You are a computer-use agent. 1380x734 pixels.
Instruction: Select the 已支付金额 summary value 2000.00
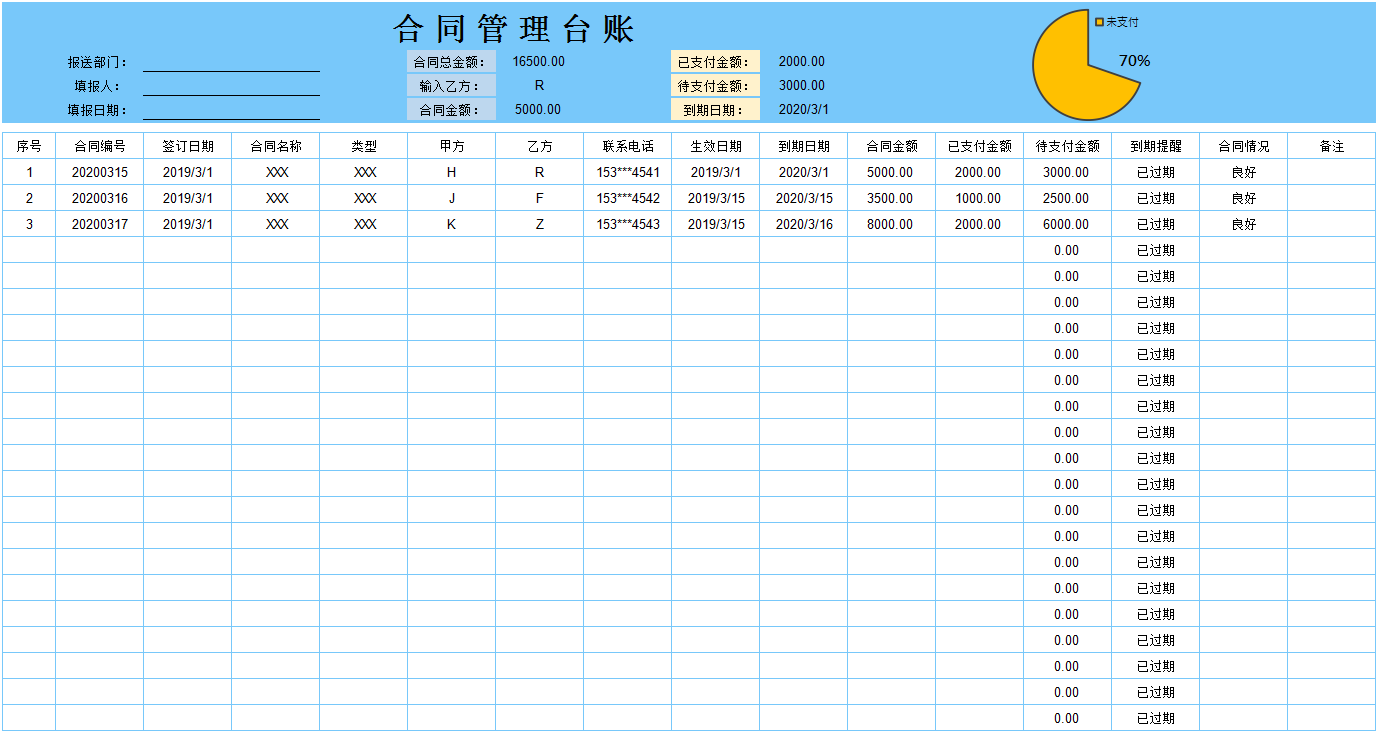pyautogui.click(x=802, y=62)
